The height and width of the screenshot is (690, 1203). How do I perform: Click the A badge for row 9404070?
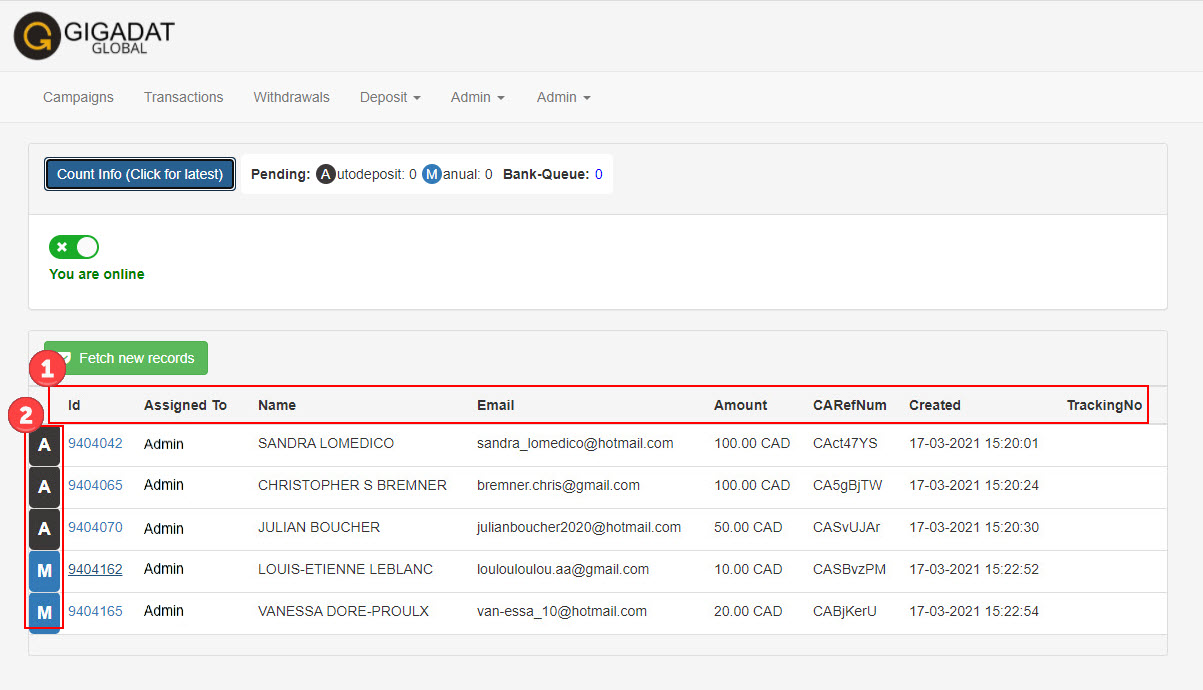44,529
